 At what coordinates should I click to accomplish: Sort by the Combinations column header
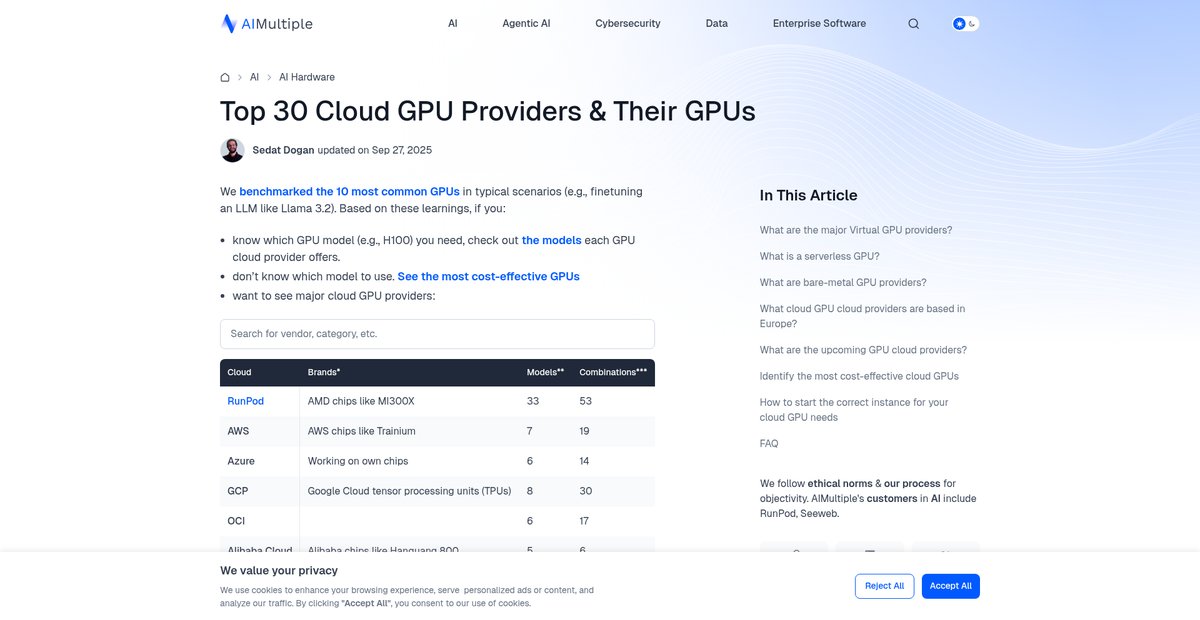(613, 372)
